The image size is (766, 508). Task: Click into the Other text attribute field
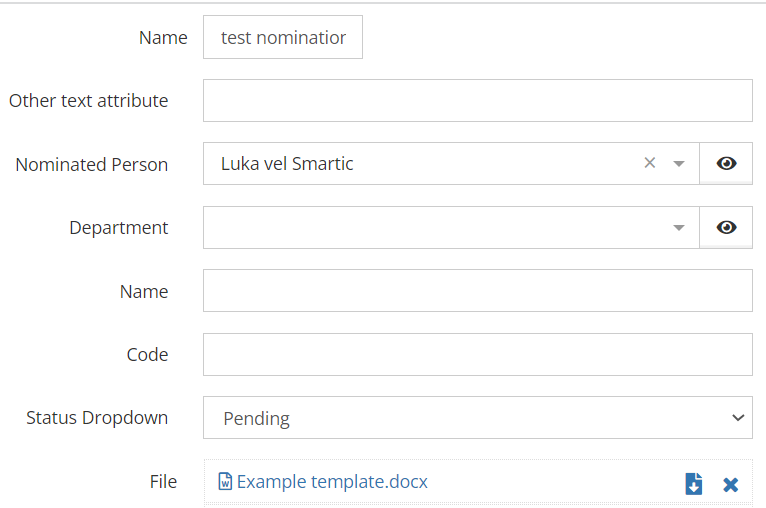(x=478, y=101)
